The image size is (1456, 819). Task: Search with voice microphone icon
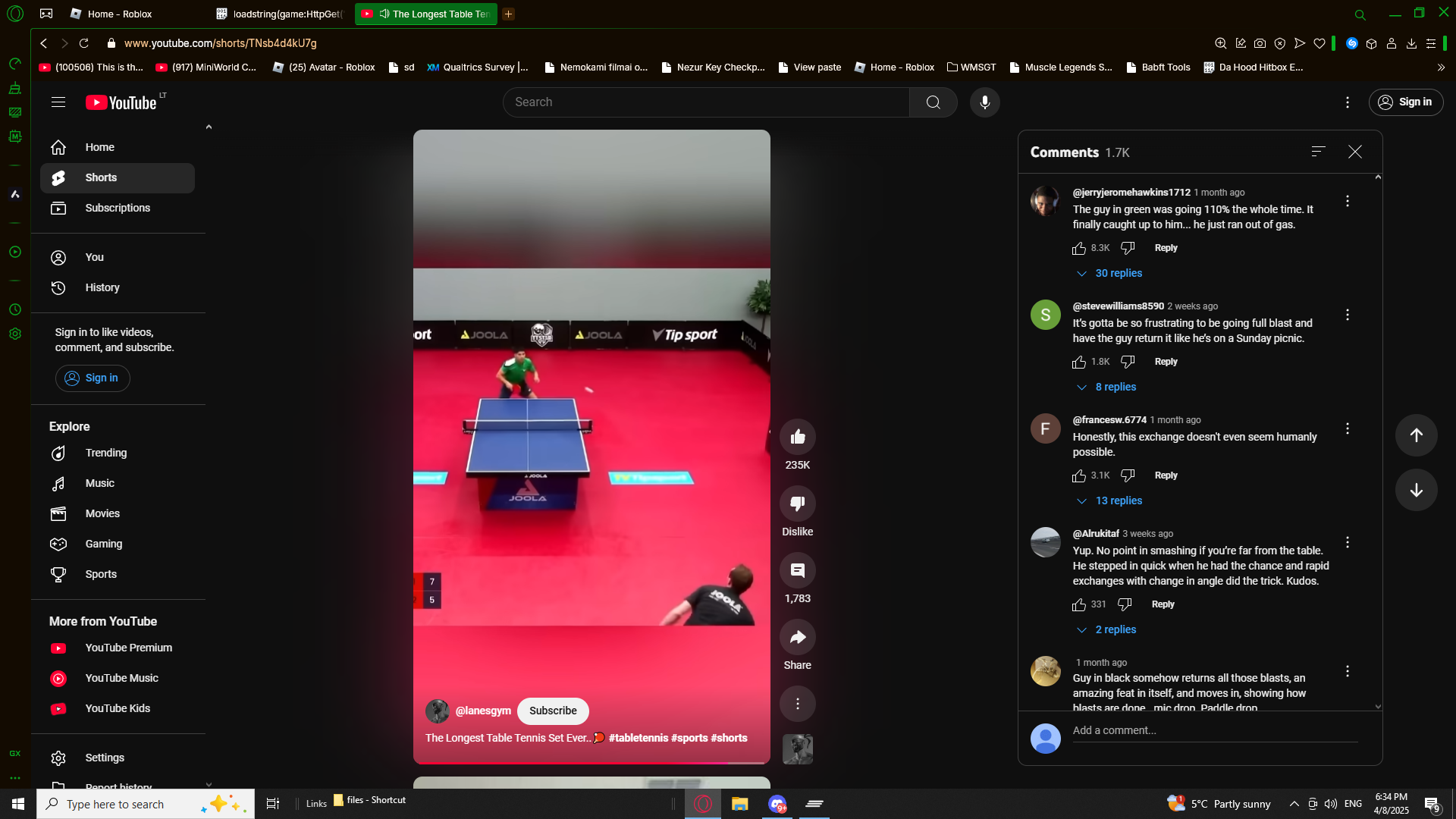click(984, 102)
